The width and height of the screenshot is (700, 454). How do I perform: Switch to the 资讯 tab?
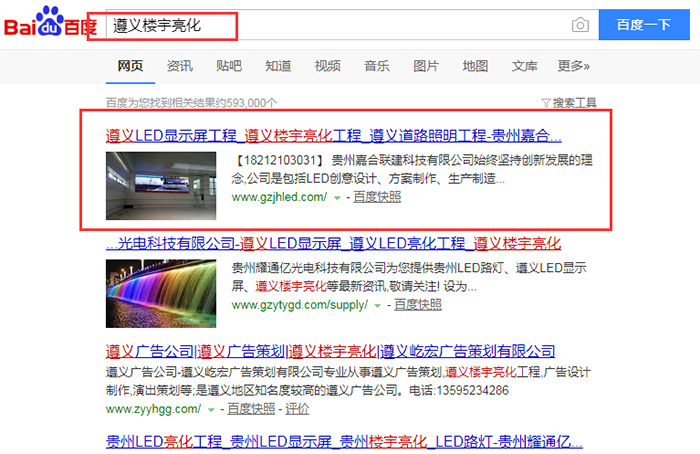pos(180,66)
